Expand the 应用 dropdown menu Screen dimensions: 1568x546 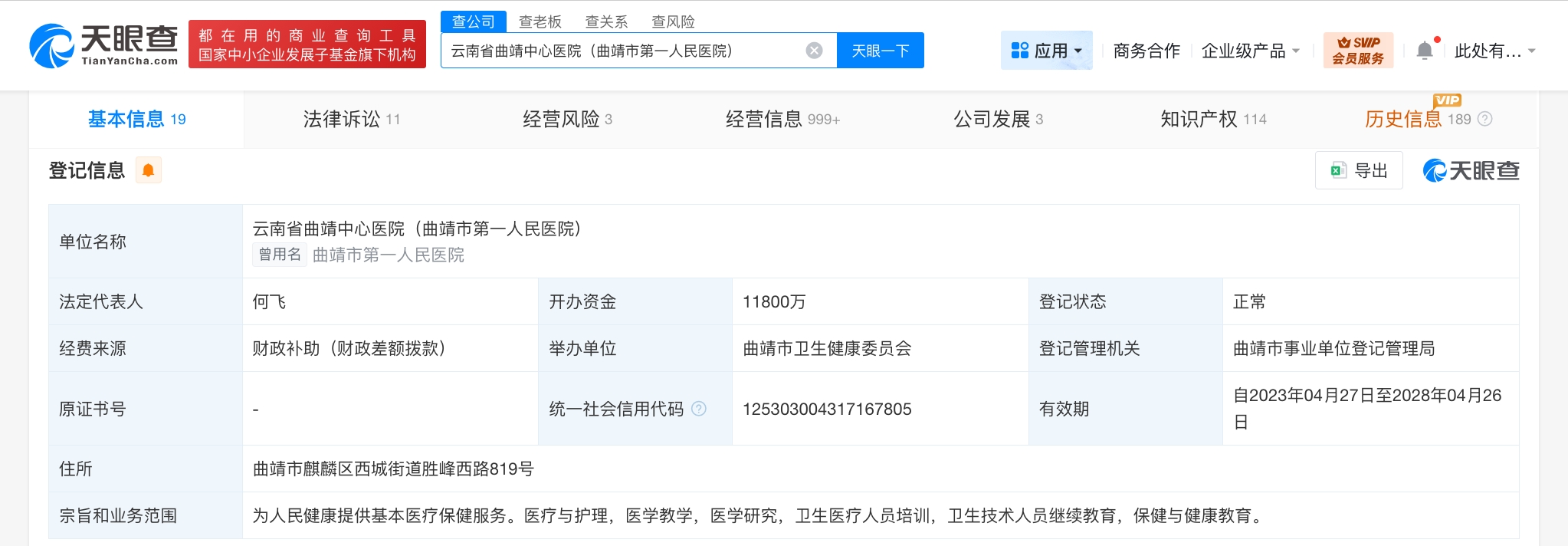[1046, 51]
